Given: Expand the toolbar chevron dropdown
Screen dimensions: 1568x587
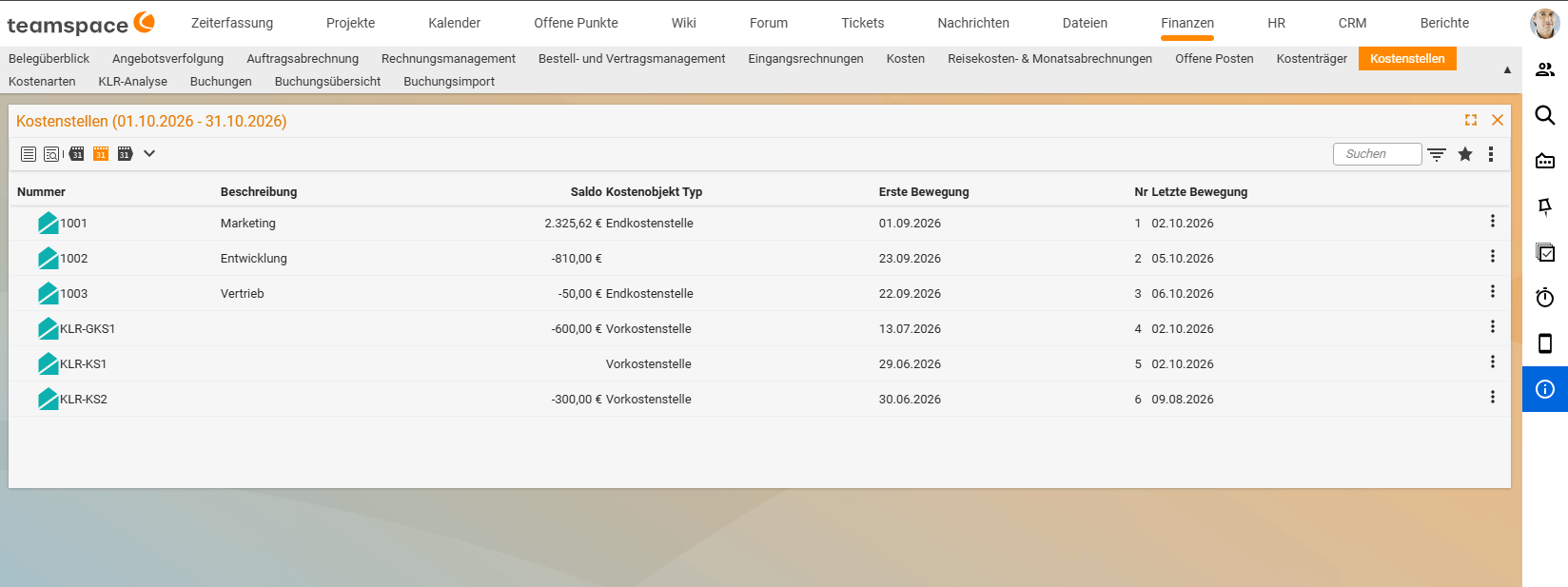Looking at the screenshot, I should click(149, 153).
